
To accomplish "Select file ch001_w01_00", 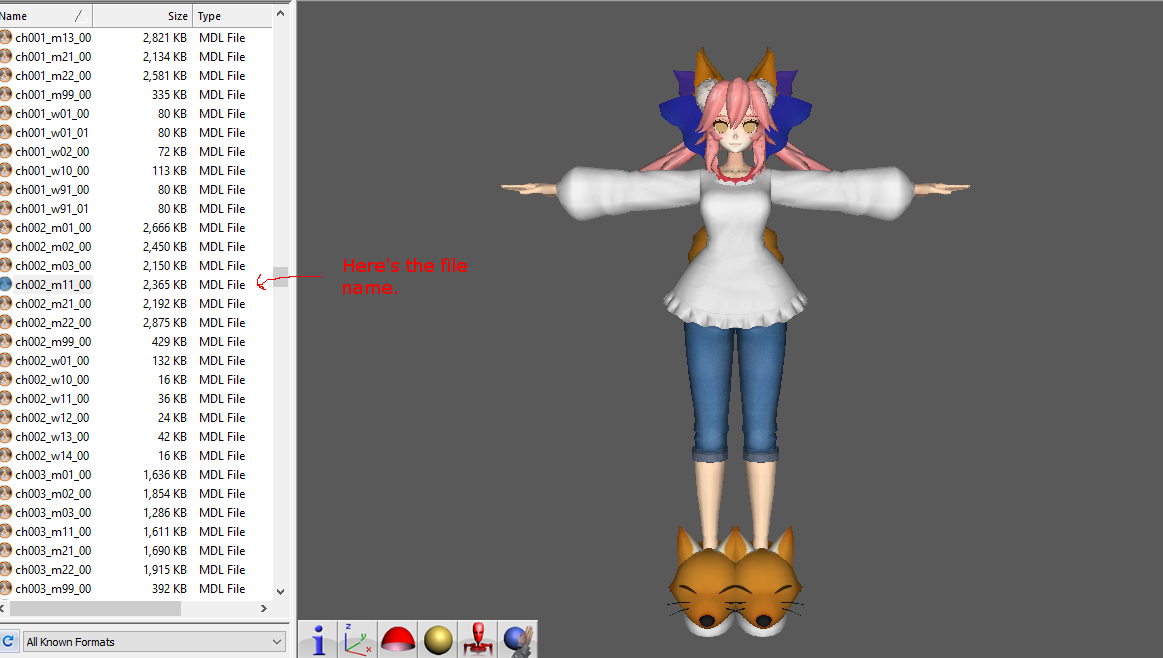I will click(x=52, y=113).
